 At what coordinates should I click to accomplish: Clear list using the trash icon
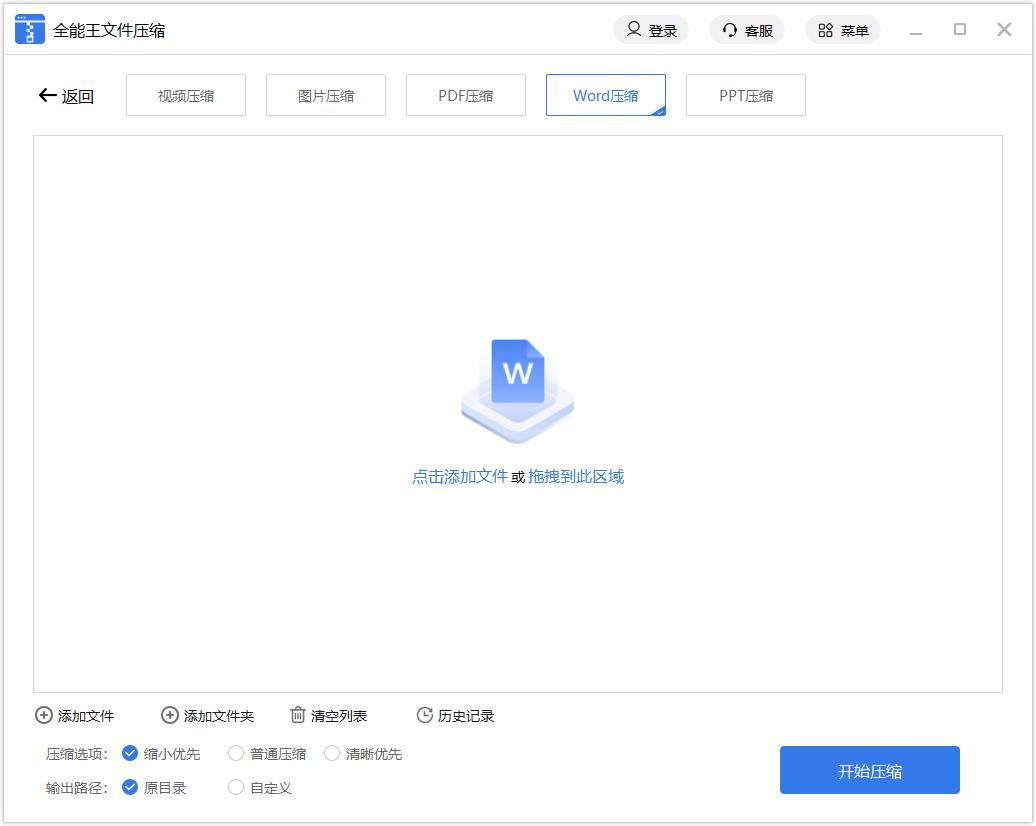point(298,715)
